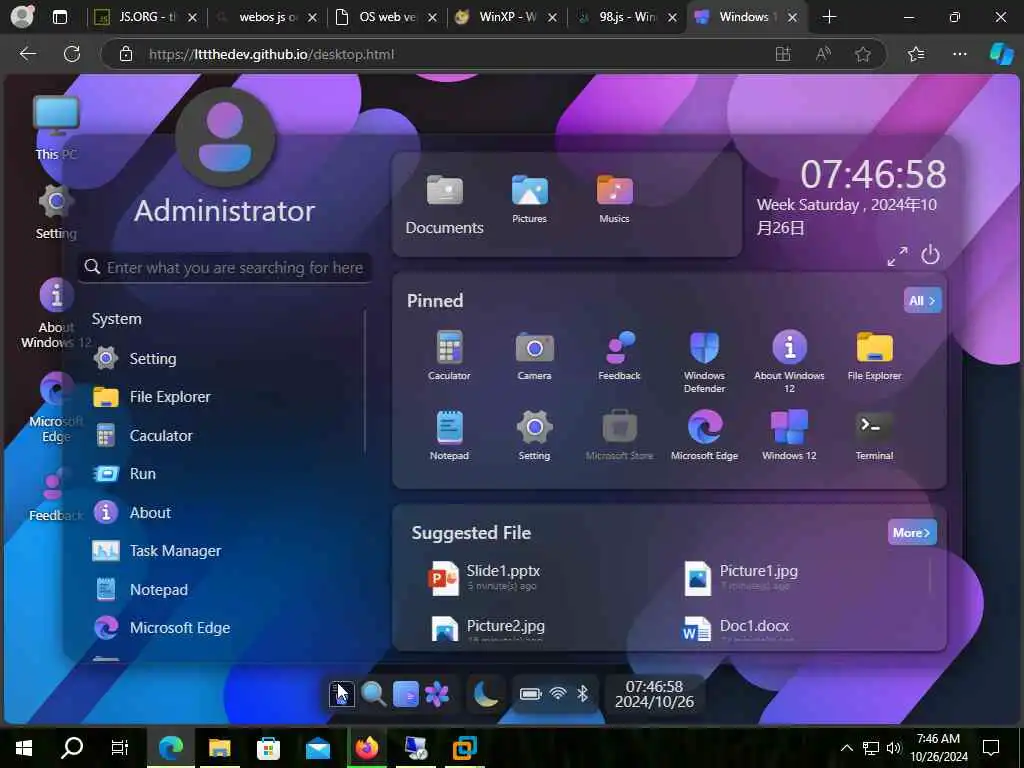This screenshot has height=768, width=1024.
Task: Open the Pictures folder shortcut
Action: pos(530,199)
